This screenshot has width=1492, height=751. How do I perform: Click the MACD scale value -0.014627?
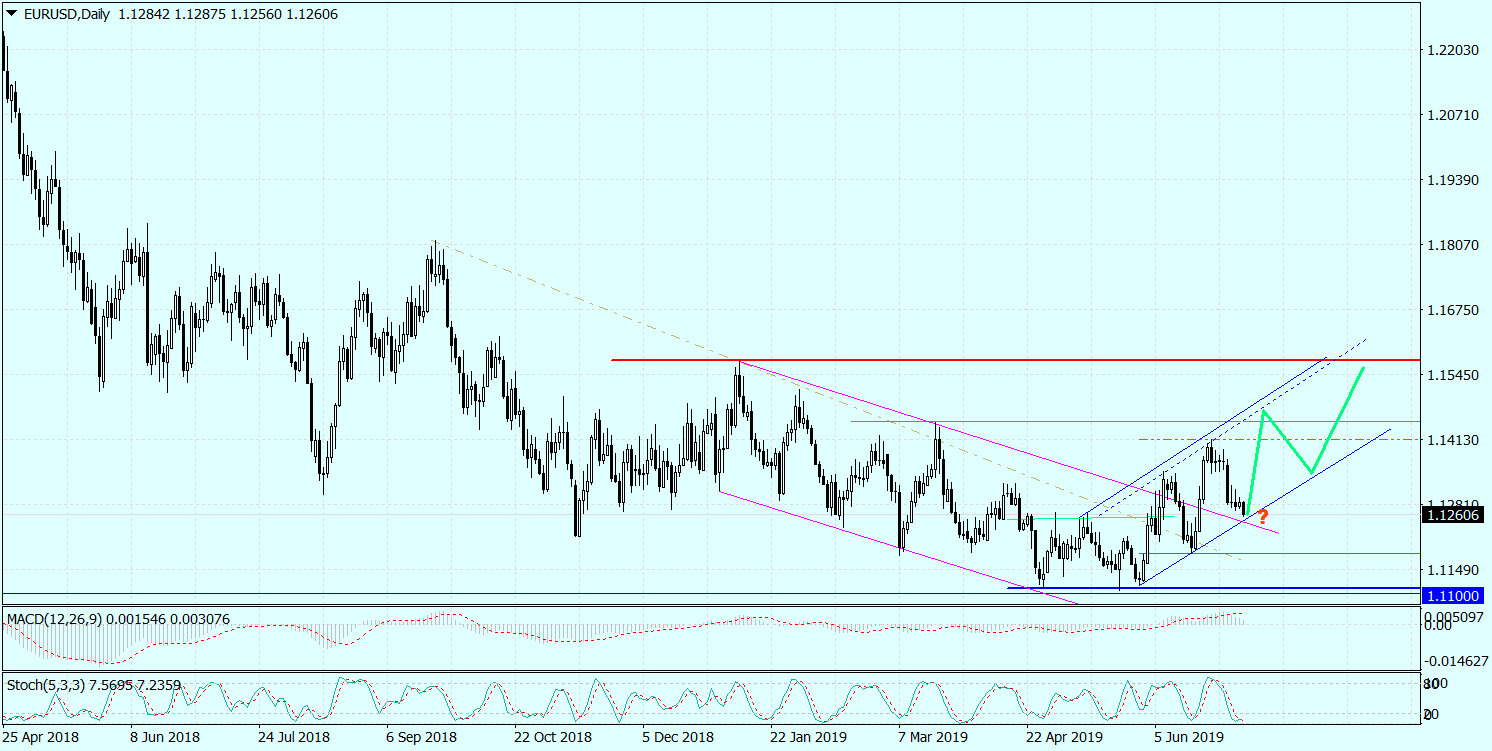[x=1454, y=661]
